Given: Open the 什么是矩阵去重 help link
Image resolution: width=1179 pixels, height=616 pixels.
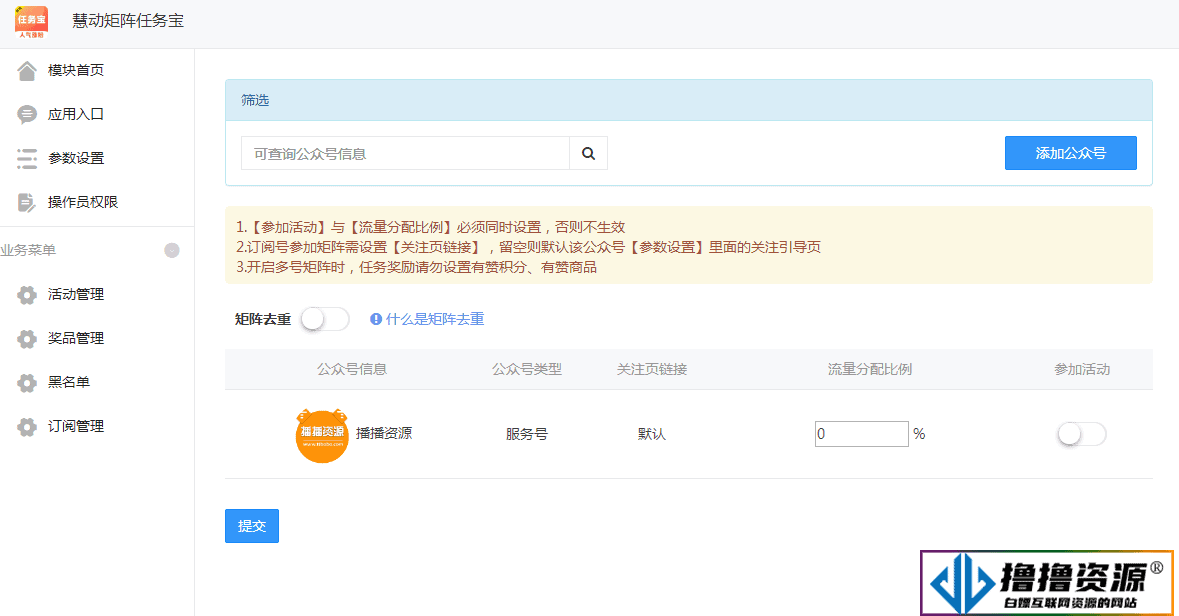Looking at the screenshot, I should pyautogui.click(x=435, y=319).
